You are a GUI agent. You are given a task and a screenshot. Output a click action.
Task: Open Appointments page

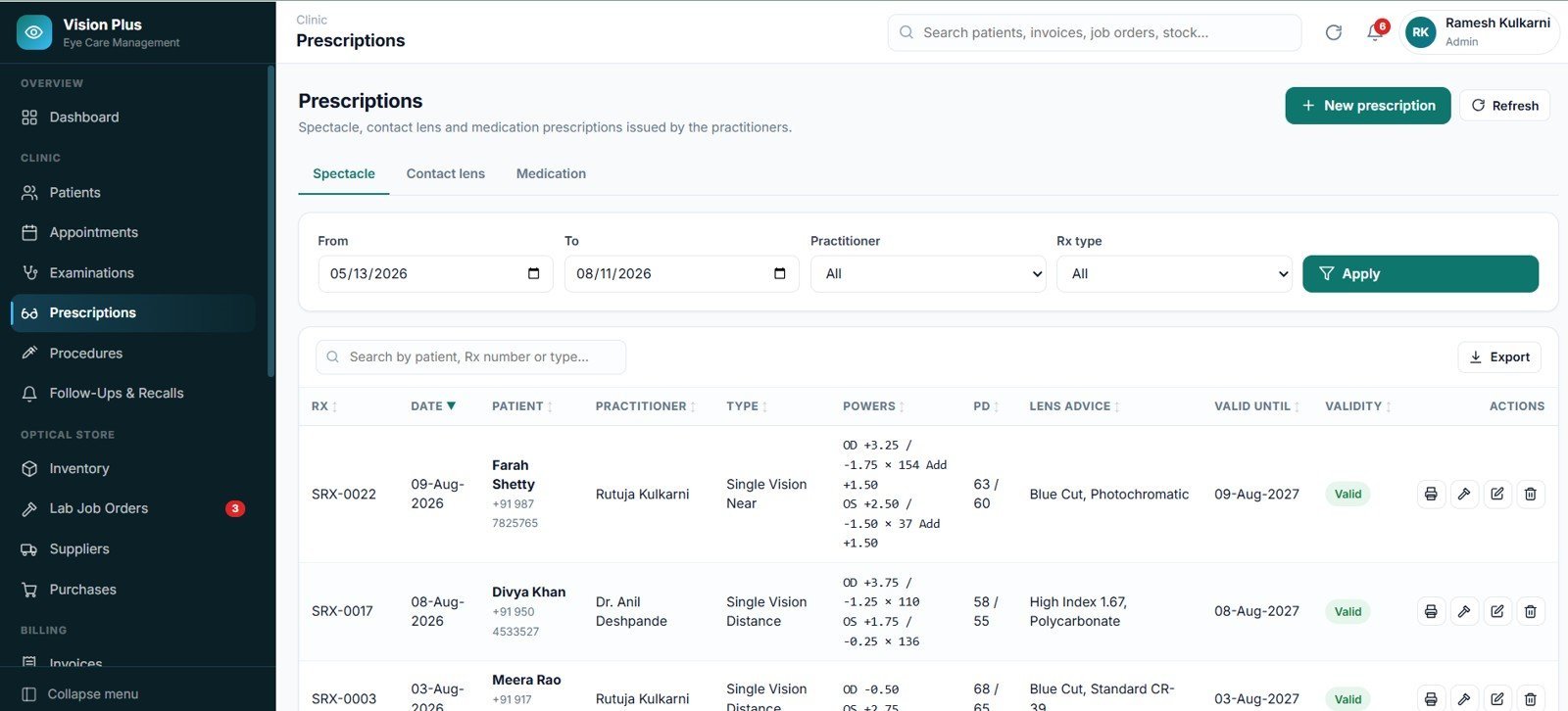(132, 233)
